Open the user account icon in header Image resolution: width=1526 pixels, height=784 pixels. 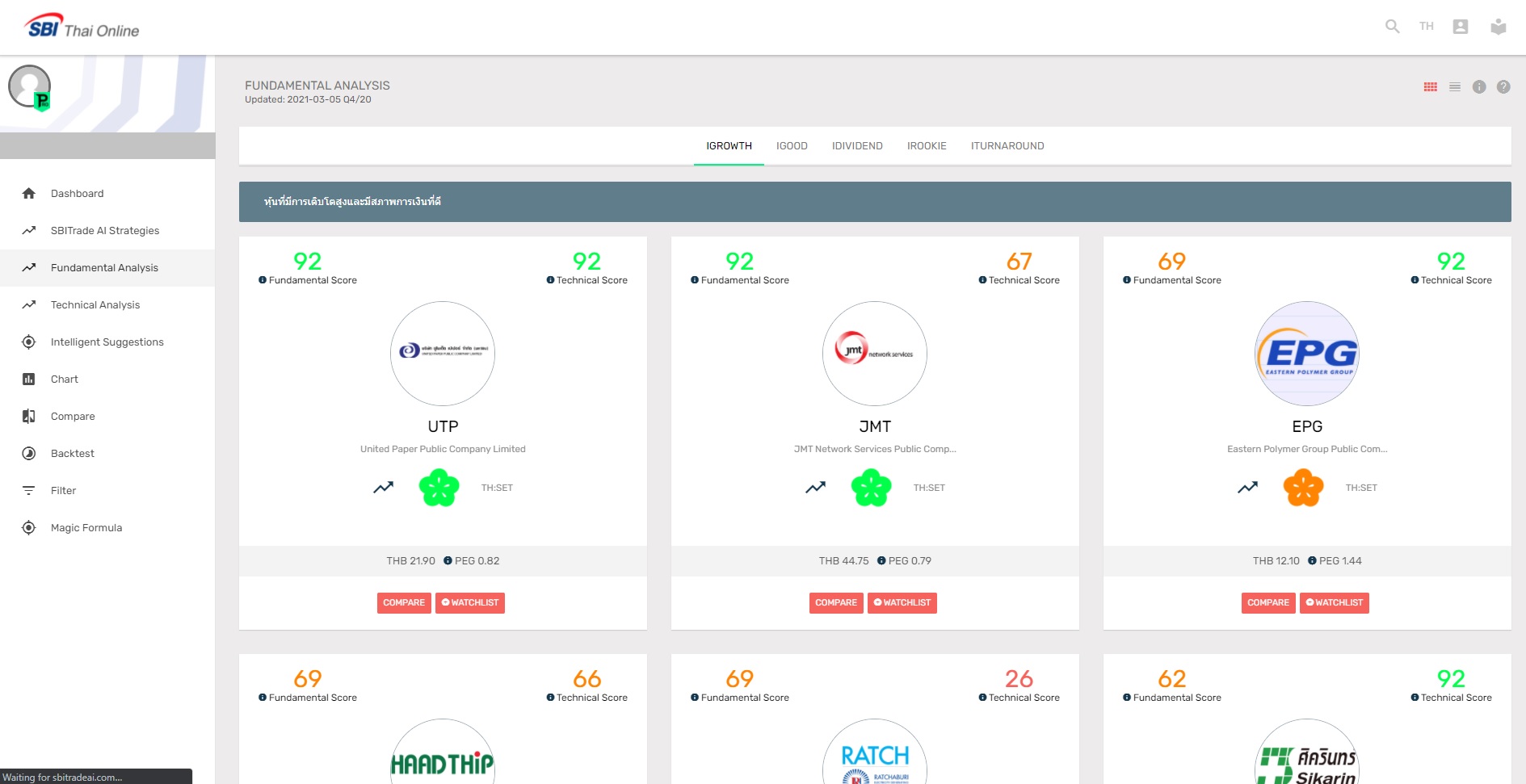pyautogui.click(x=1461, y=27)
